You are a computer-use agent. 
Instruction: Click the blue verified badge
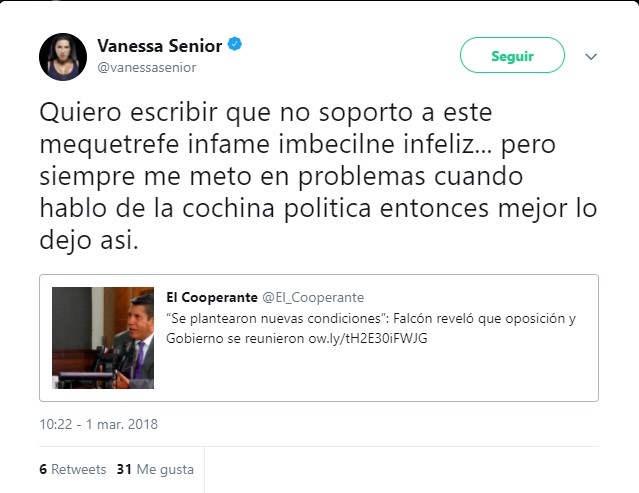(234, 45)
